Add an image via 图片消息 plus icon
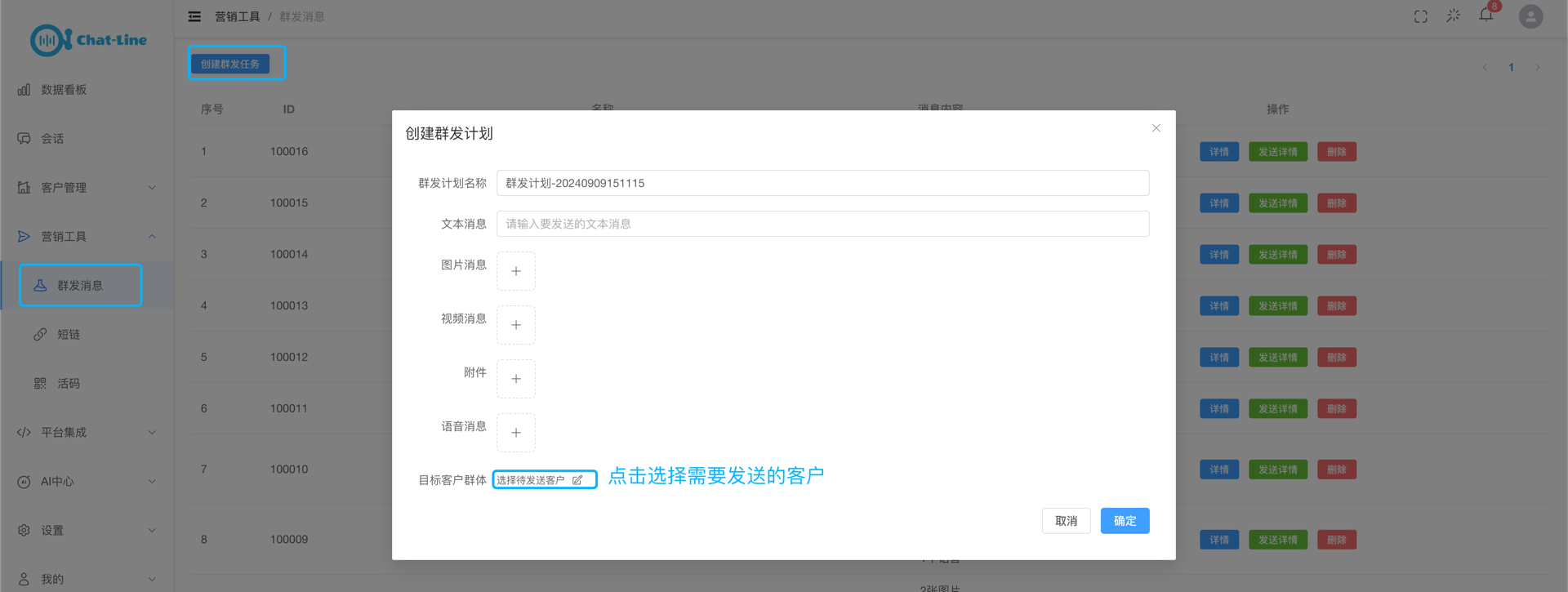 click(516, 271)
